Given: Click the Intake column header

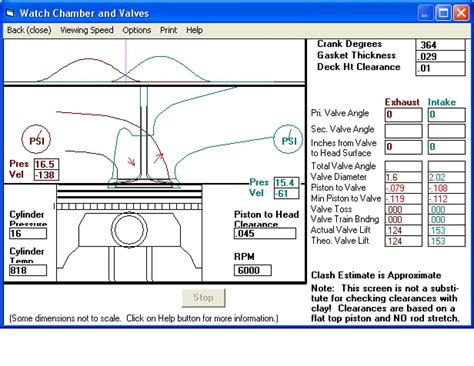Looking at the screenshot, I should click(x=442, y=102).
